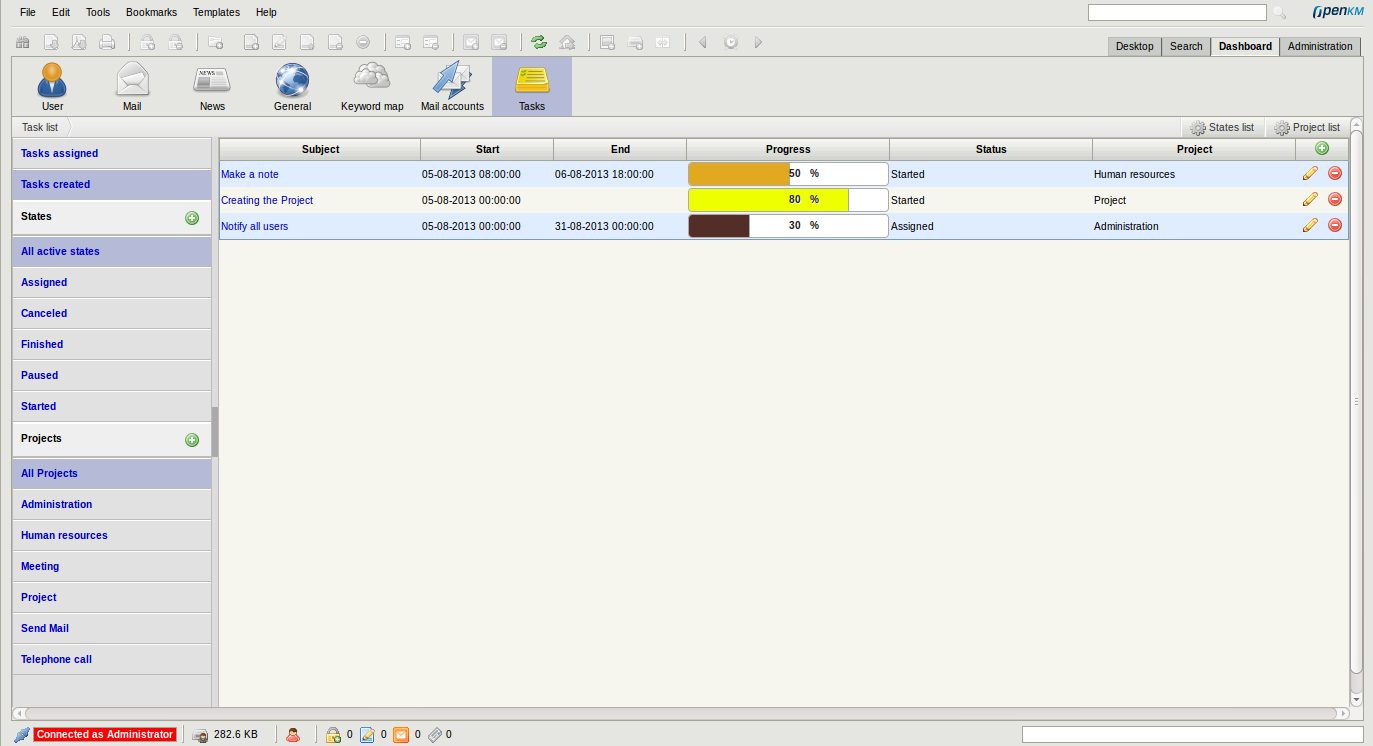Open 'Creating the Project' task link

click(x=267, y=200)
